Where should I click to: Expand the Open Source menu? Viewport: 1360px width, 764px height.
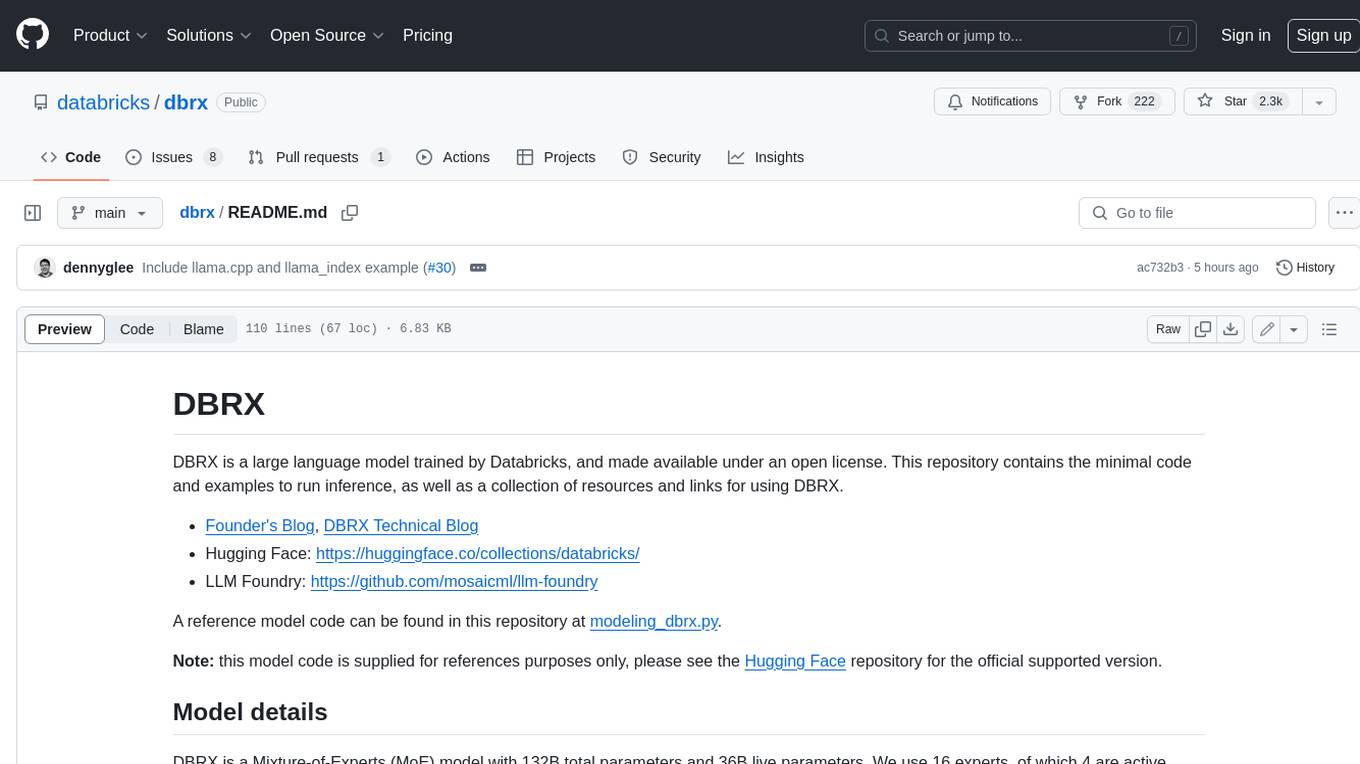tap(327, 35)
